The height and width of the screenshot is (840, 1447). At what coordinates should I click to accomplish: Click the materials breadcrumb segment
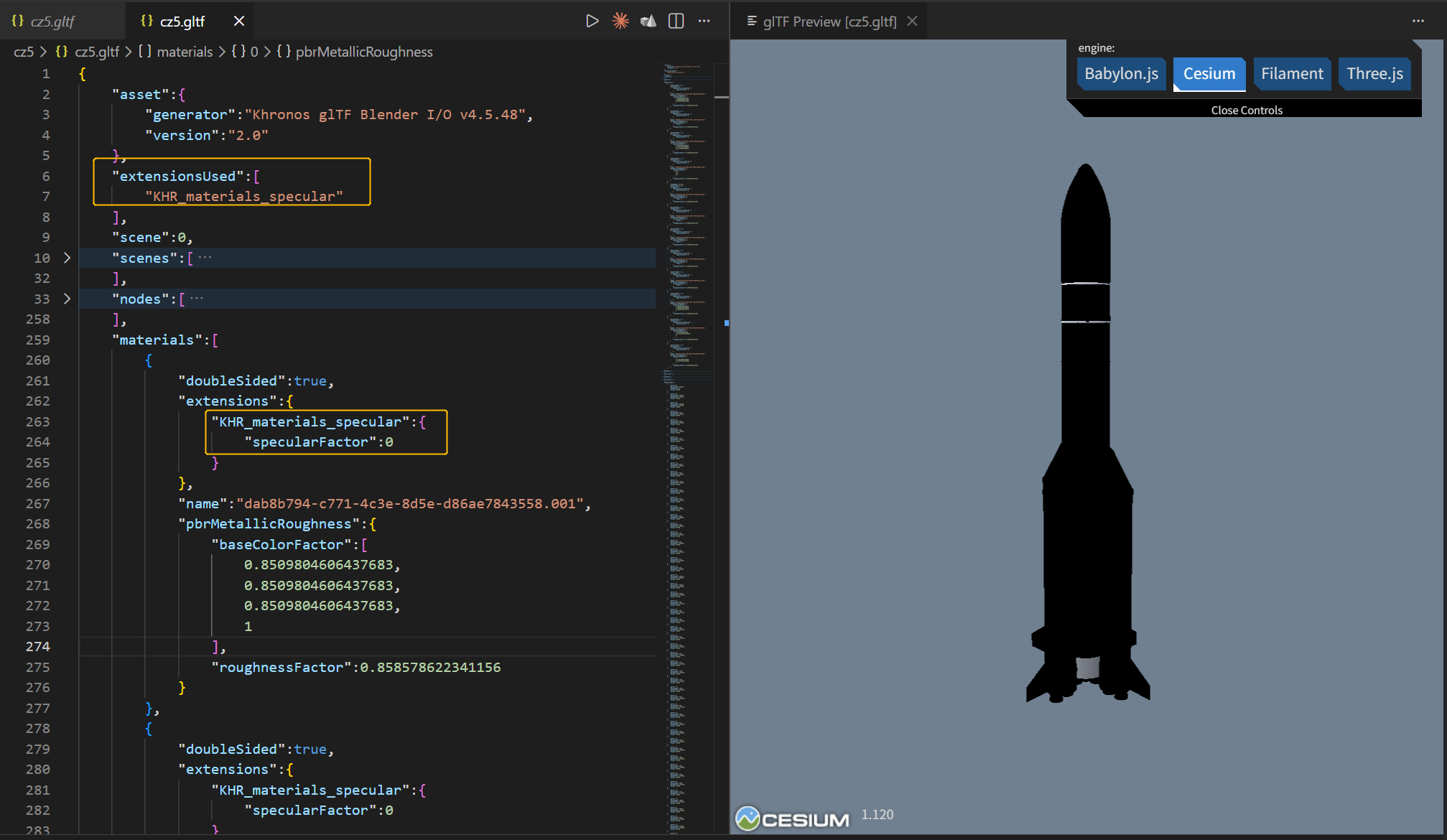(x=185, y=52)
